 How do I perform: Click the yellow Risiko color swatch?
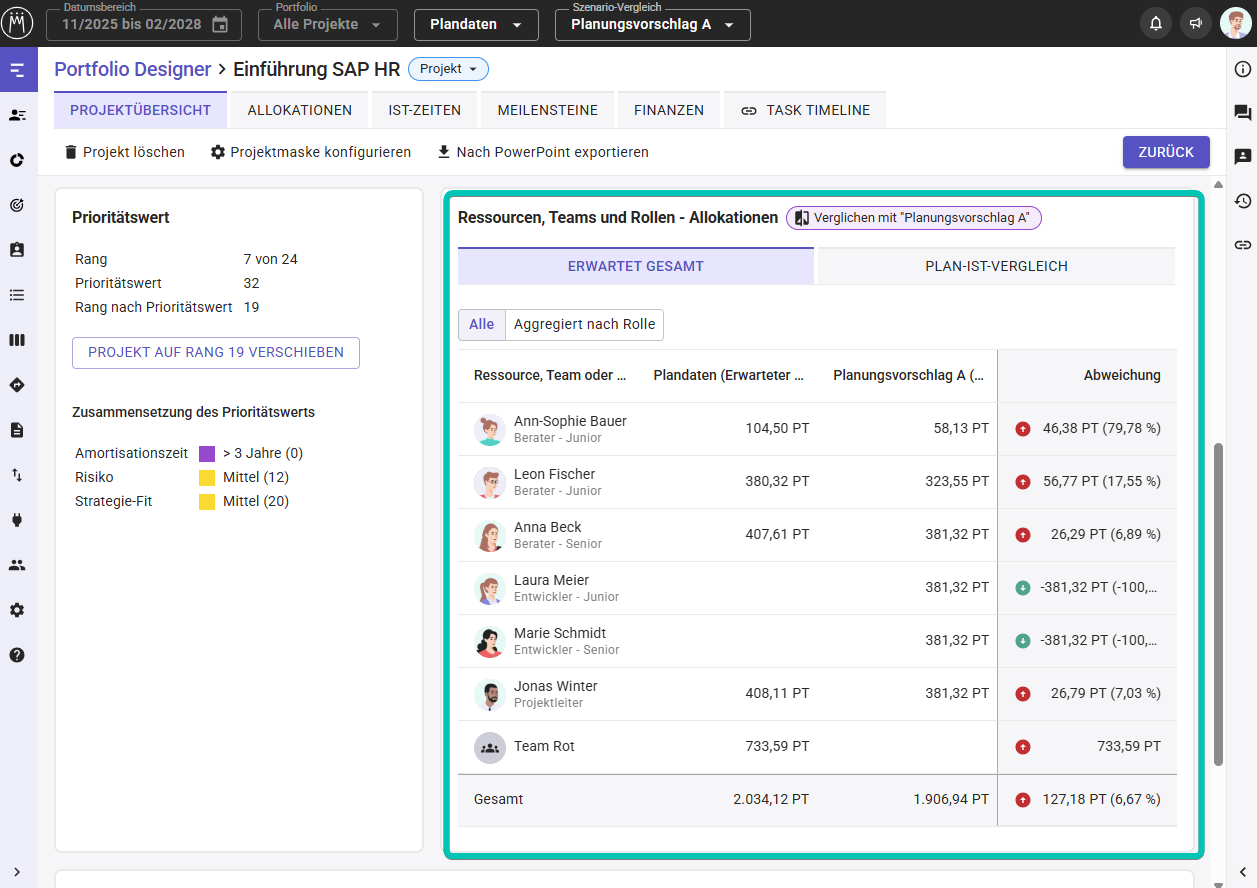[207, 478]
